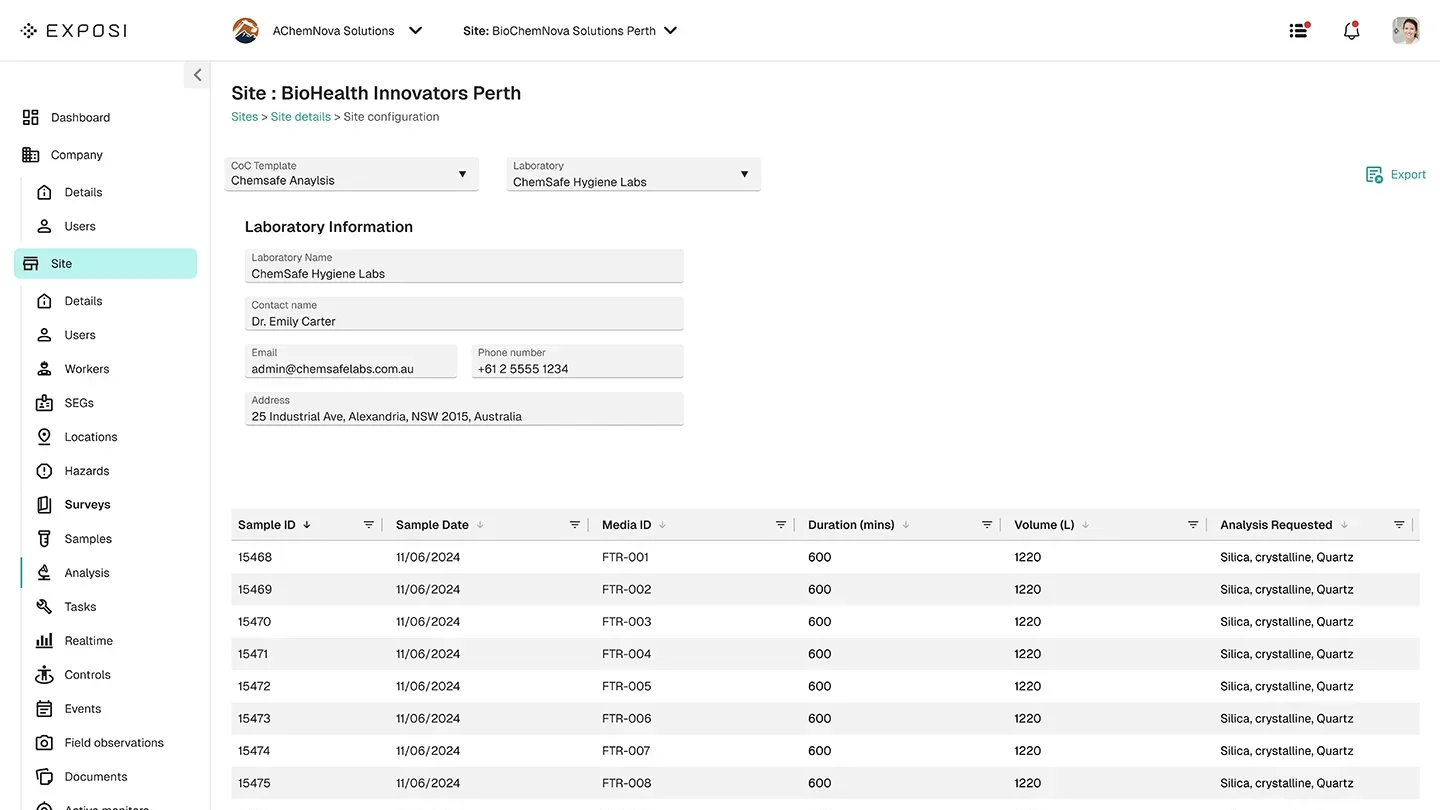This screenshot has height=810, width=1440.
Task: Open the Laboratory dropdown
Action: [744, 174]
